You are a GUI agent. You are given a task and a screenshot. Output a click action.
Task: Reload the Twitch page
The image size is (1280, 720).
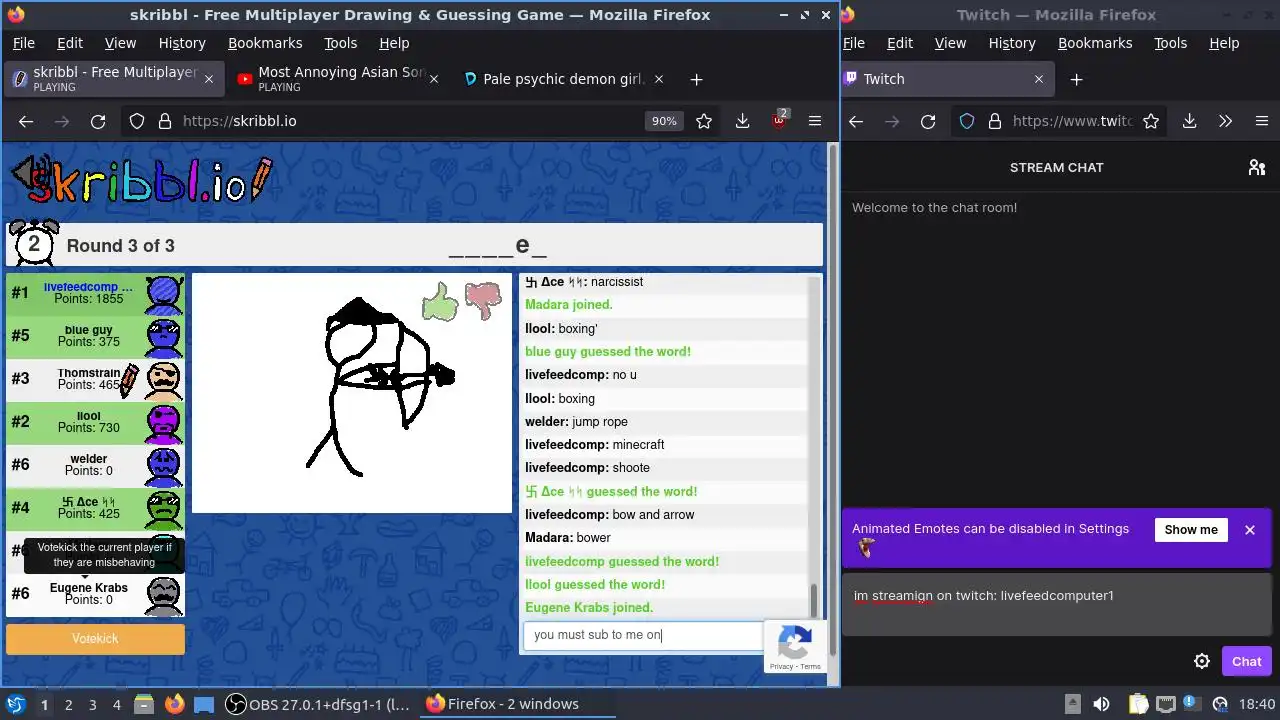(928, 121)
